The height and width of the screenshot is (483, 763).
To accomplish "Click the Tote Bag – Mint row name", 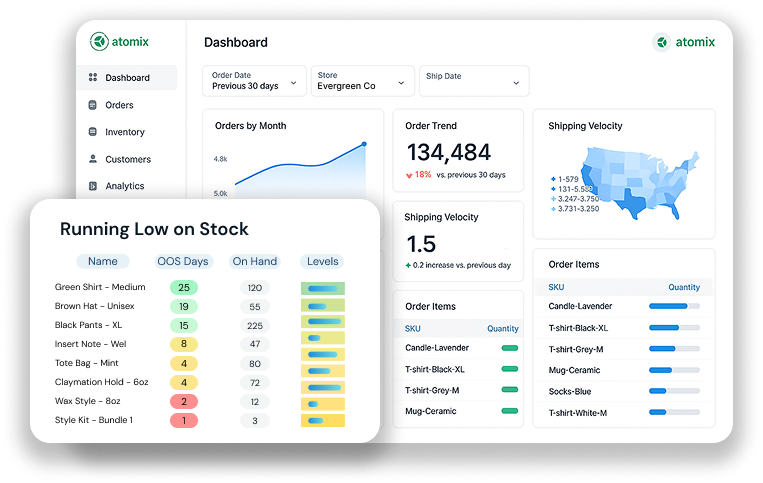I will (x=87, y=363).
